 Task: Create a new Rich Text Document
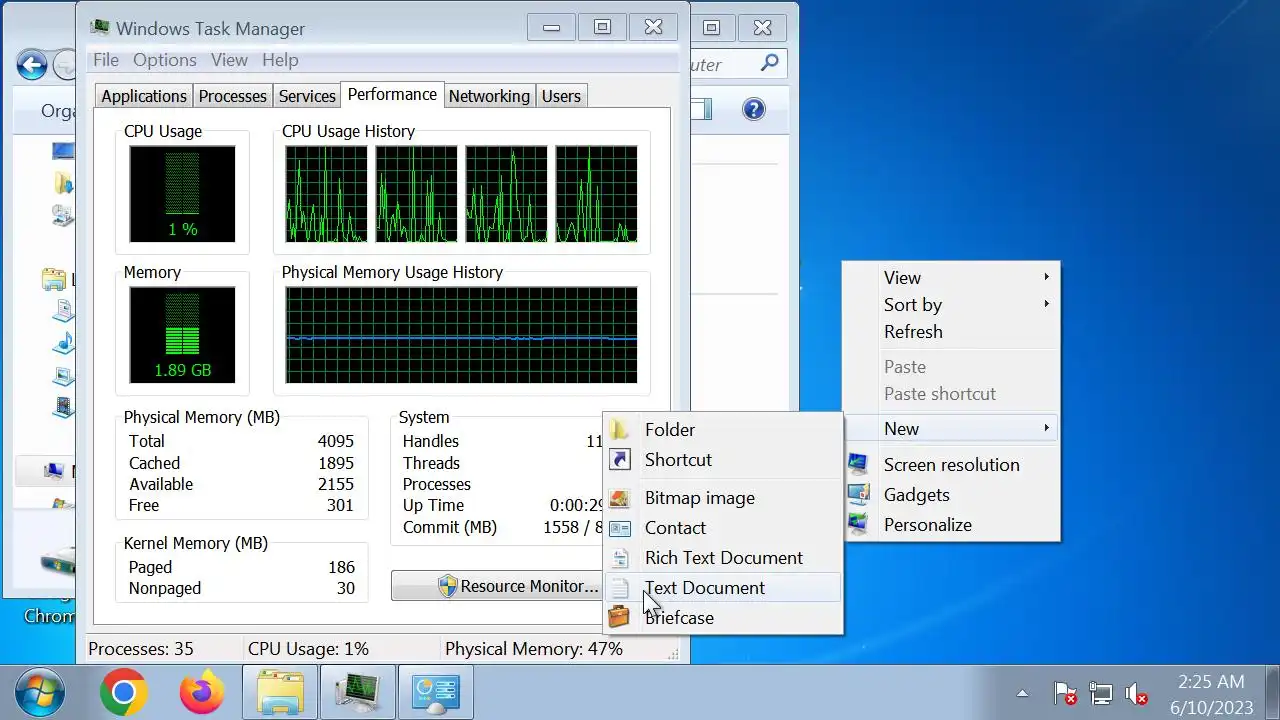click(723, 557)
